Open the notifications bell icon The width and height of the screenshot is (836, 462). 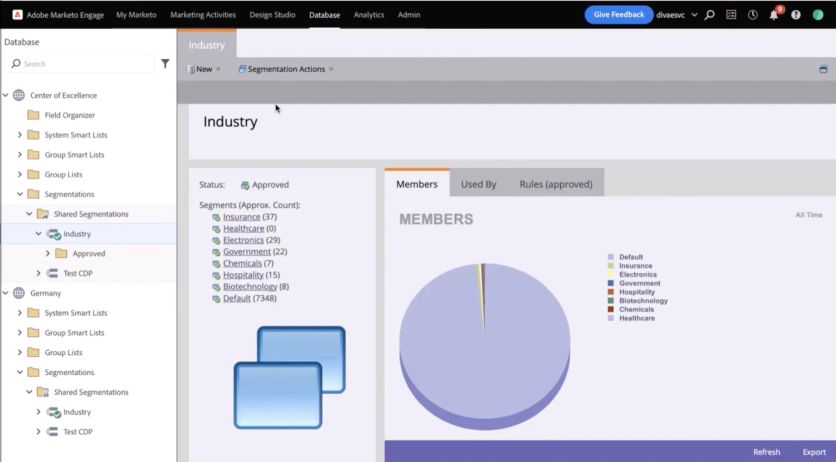[x=774, y=15]
